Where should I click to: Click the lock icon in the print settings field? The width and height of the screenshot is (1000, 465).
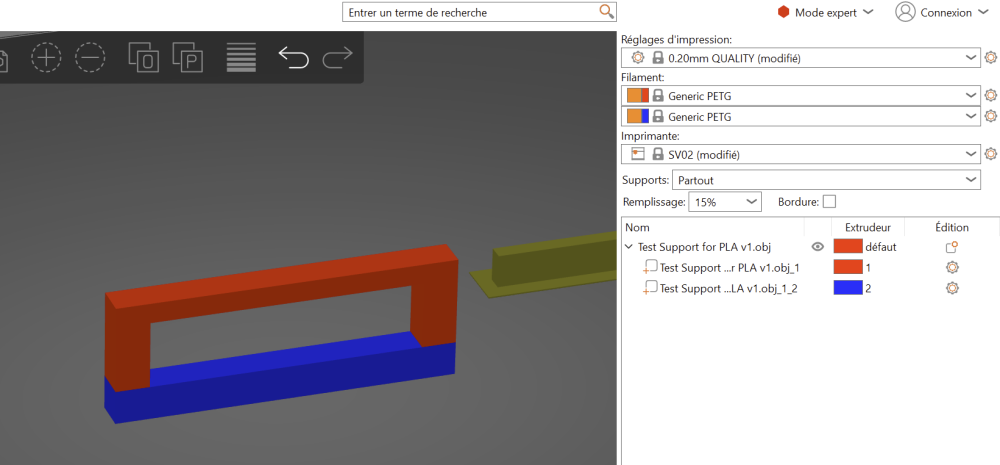click(x=658, y=58)
